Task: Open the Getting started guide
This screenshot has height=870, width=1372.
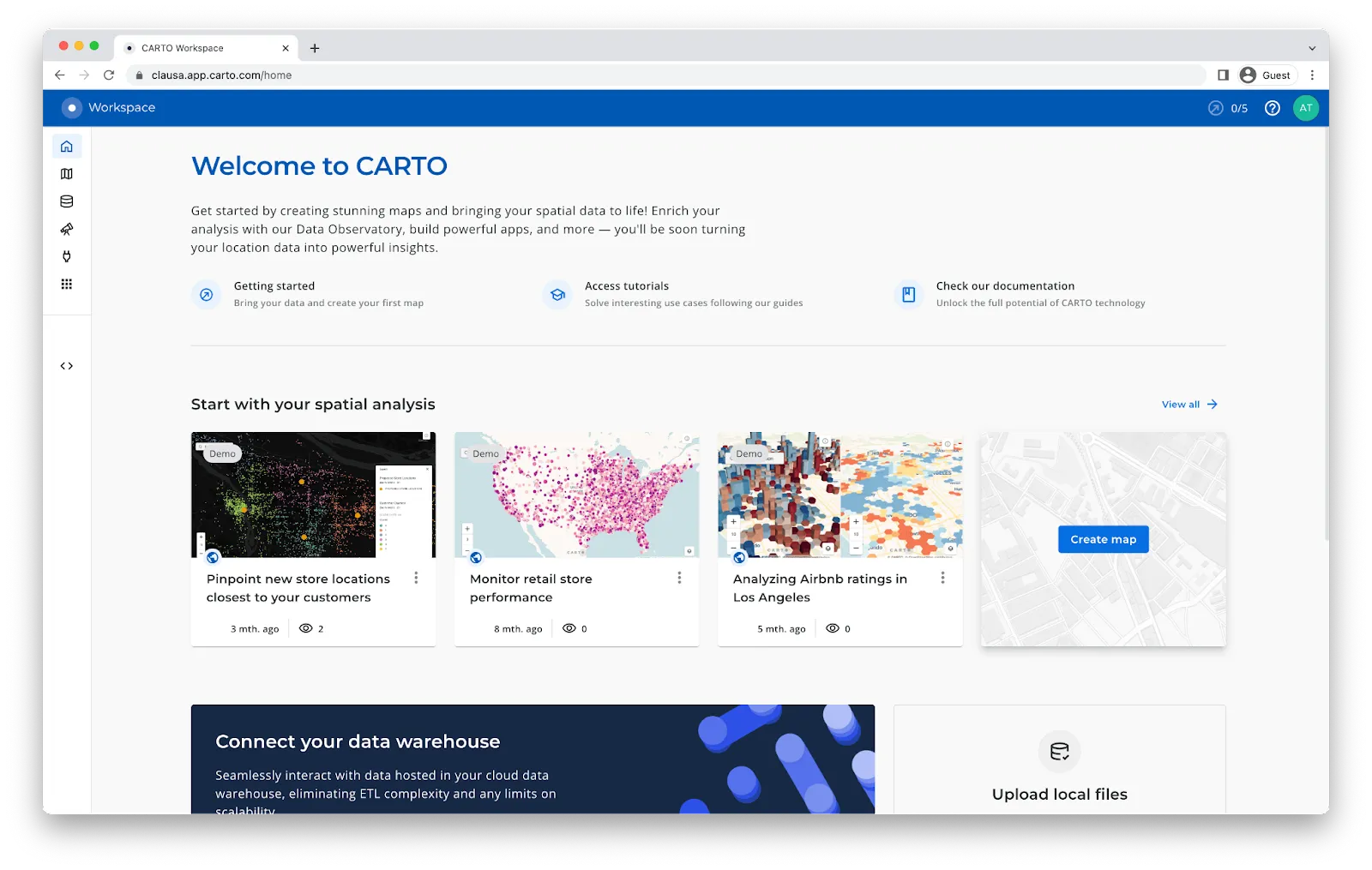Action: 274,286
